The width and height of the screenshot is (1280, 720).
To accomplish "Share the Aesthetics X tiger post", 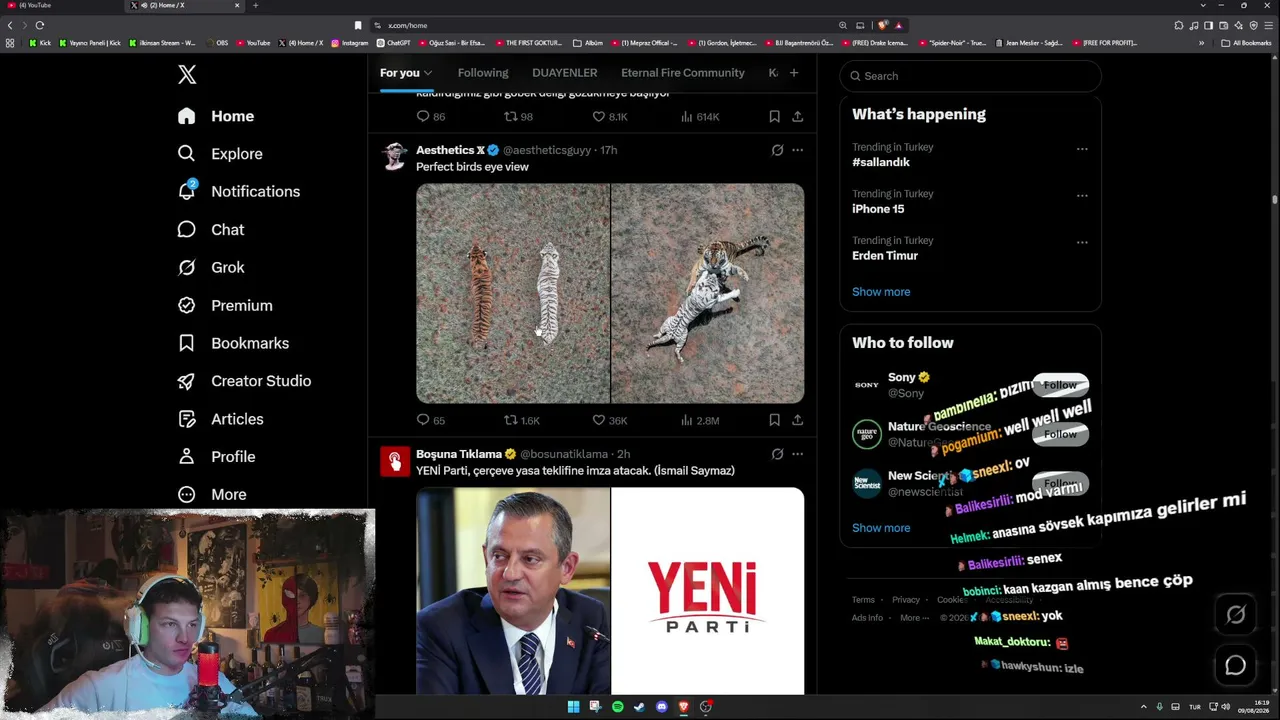I will tap(797, 420).
